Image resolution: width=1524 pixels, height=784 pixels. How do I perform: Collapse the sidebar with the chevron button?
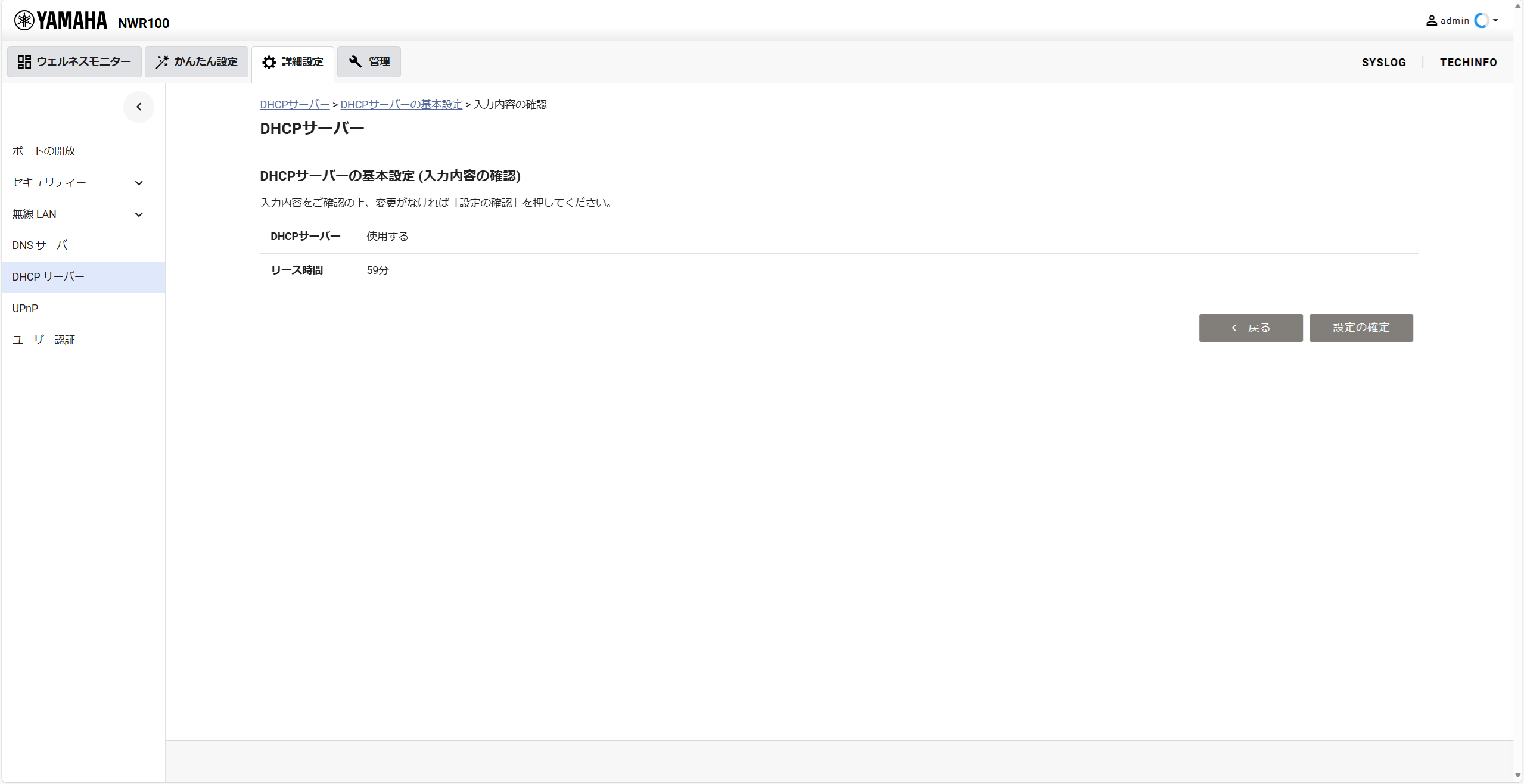click(x=139, y=107)
